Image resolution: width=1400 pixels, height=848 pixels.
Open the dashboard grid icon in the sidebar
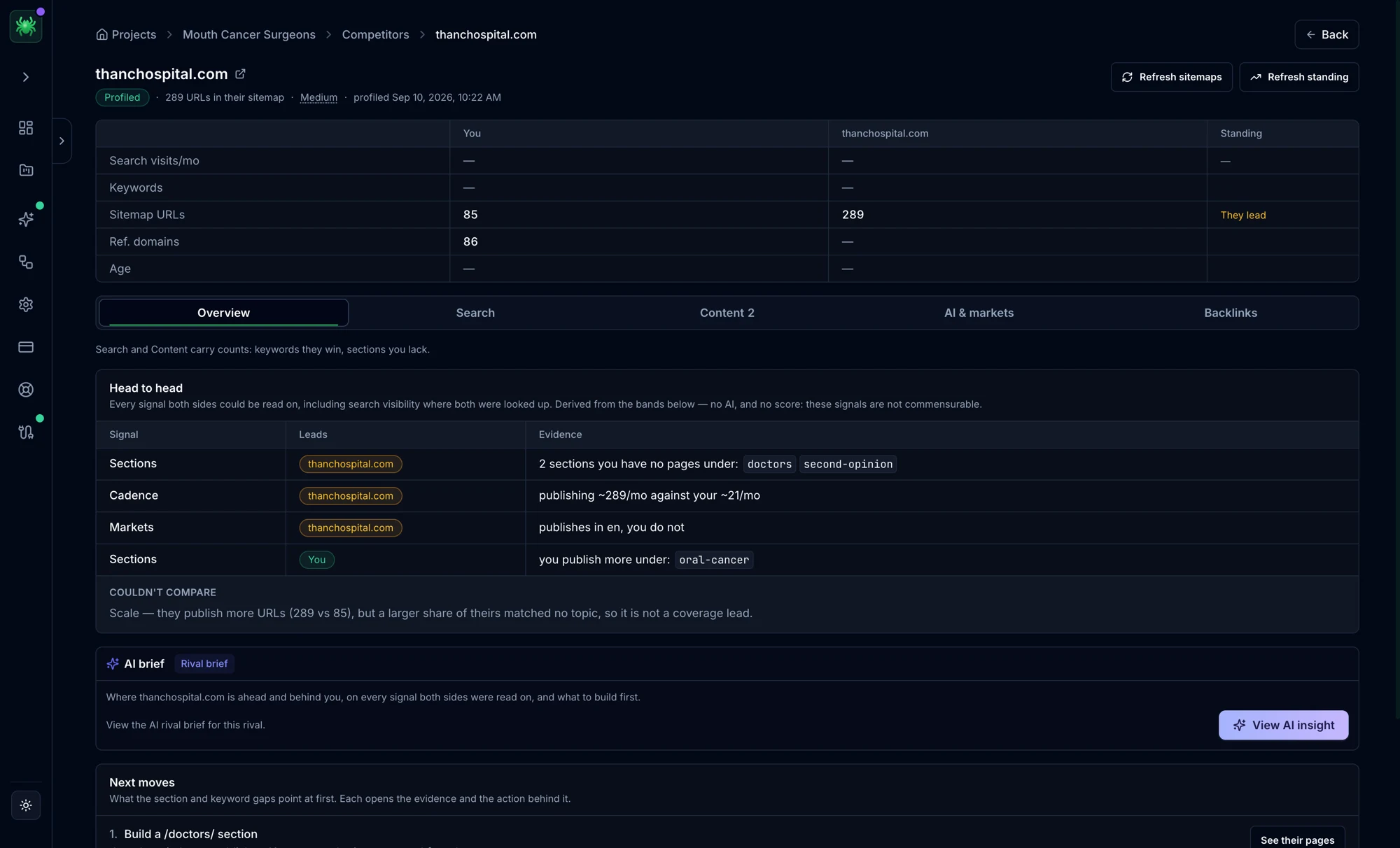pos(26,128)
